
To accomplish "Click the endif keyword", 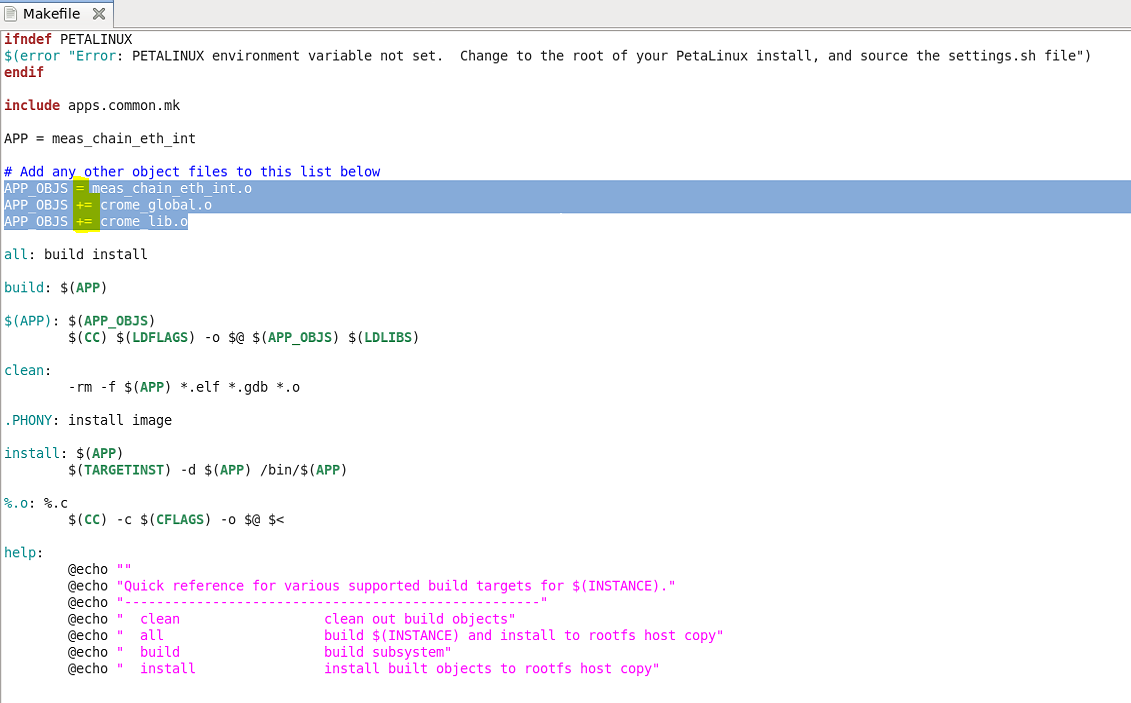I will pos(24,72).
